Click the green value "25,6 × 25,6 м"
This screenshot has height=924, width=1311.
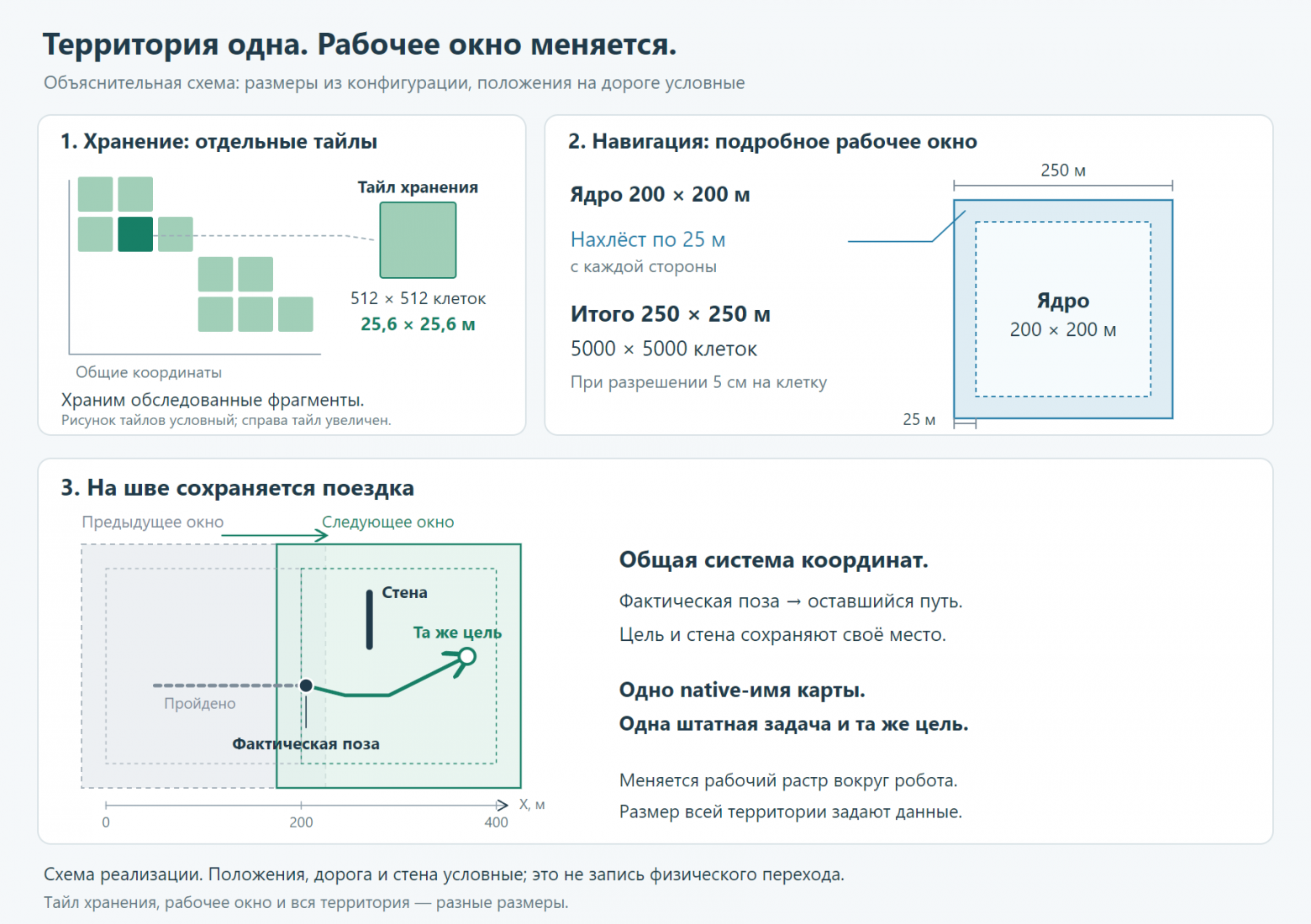[418, 324]
